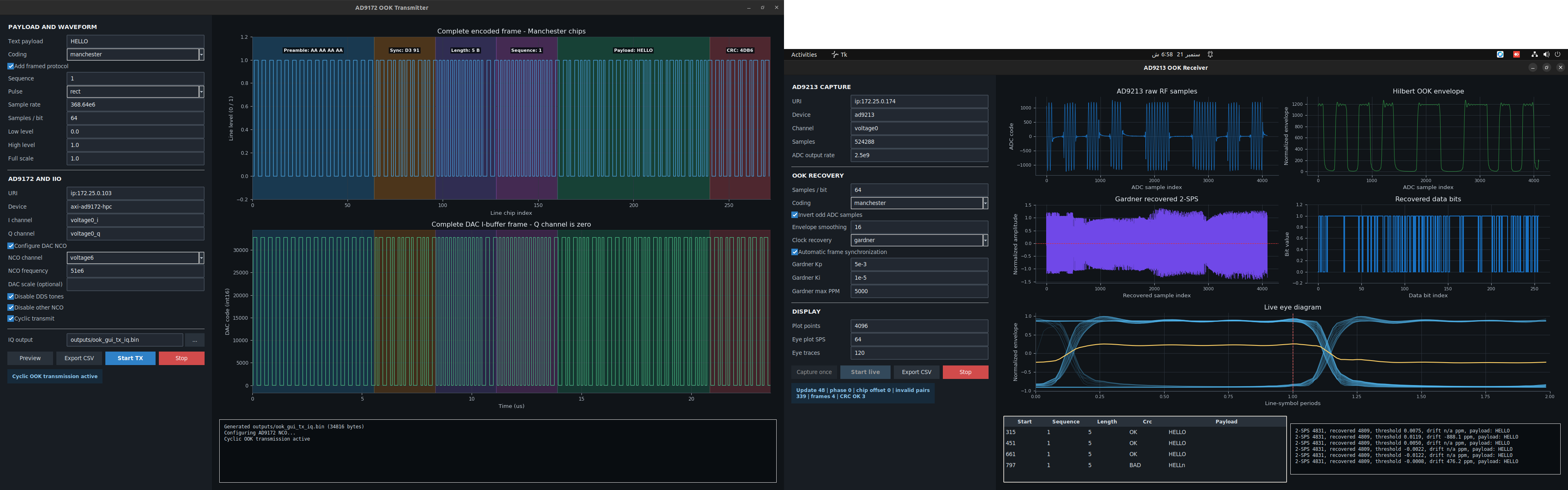This screenshot has width=1568, height=490.
Task: Open the volume speaker icon
Action: pos(1546,55)
